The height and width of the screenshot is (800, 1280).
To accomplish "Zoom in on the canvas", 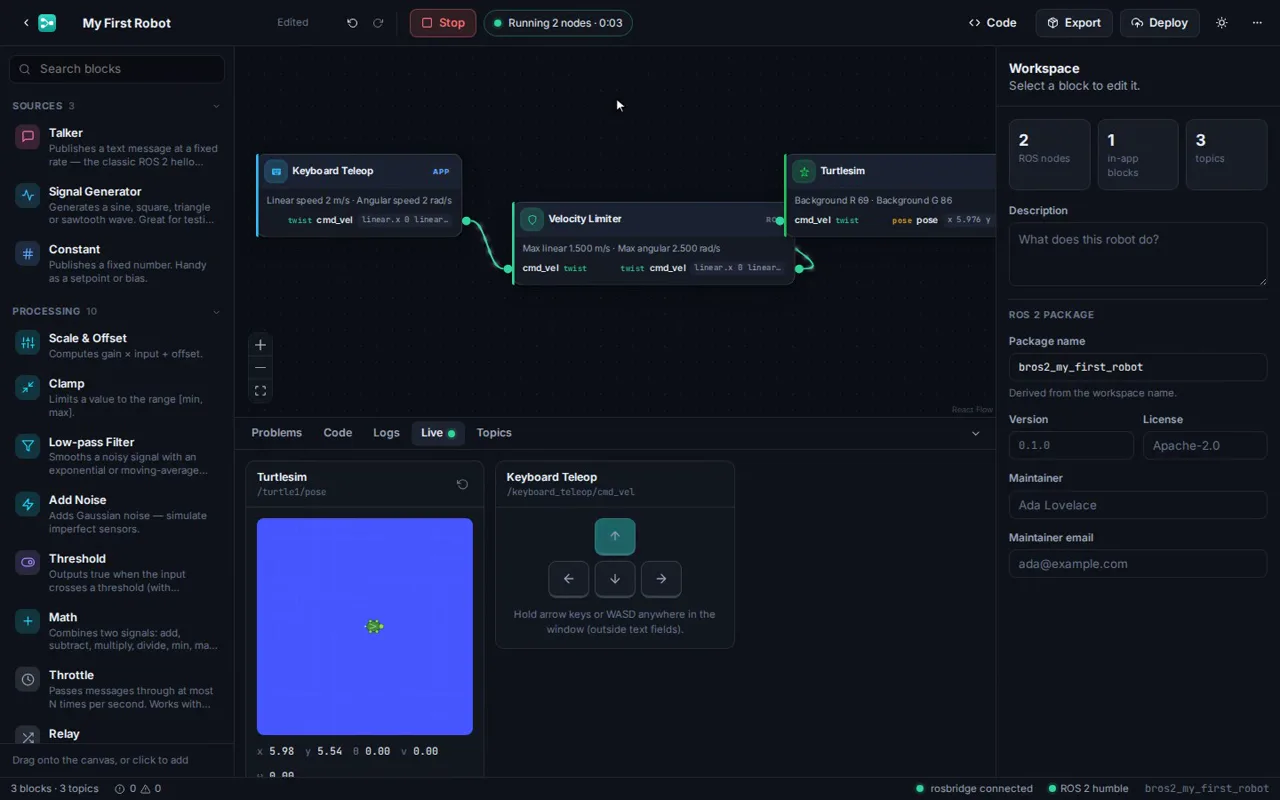I will click(x=260, y=345).
